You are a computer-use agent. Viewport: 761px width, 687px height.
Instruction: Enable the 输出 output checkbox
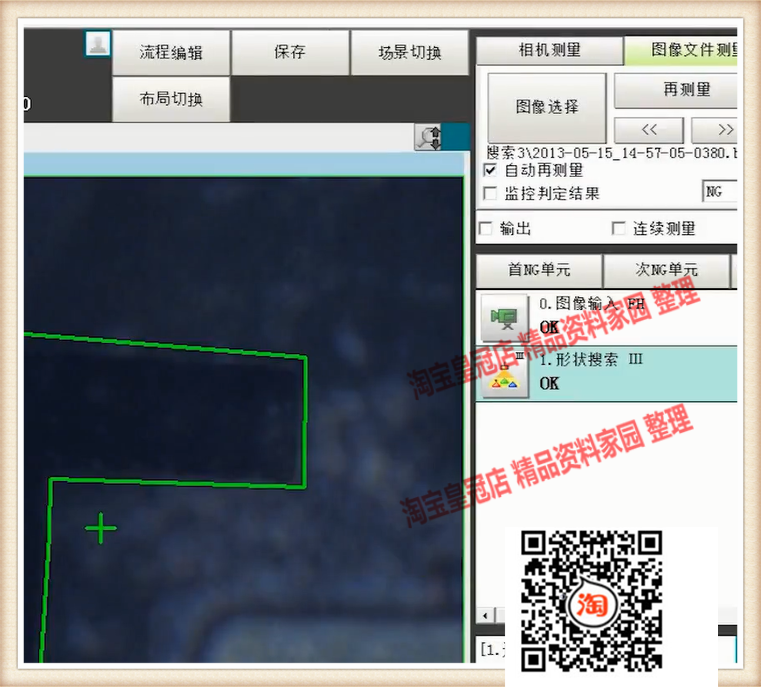point(486,228)
